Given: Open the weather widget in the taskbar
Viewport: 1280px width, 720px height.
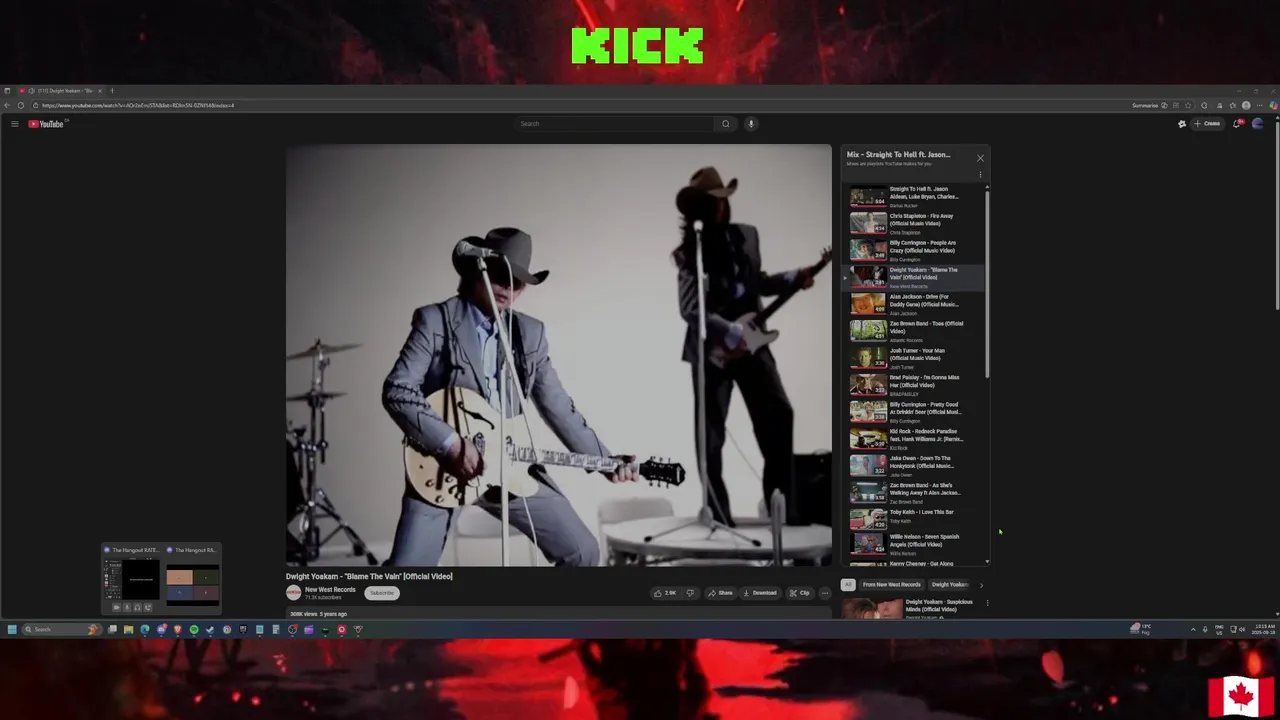Looking at the screenshot, I should coord(1141,629).
